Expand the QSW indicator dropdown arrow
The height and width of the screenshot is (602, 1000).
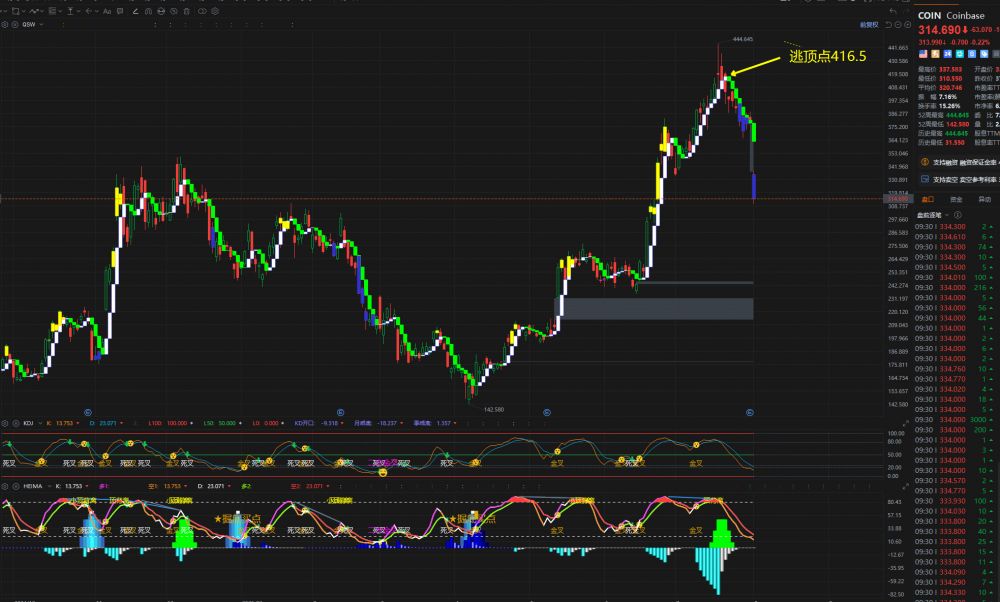click(41, 24)
